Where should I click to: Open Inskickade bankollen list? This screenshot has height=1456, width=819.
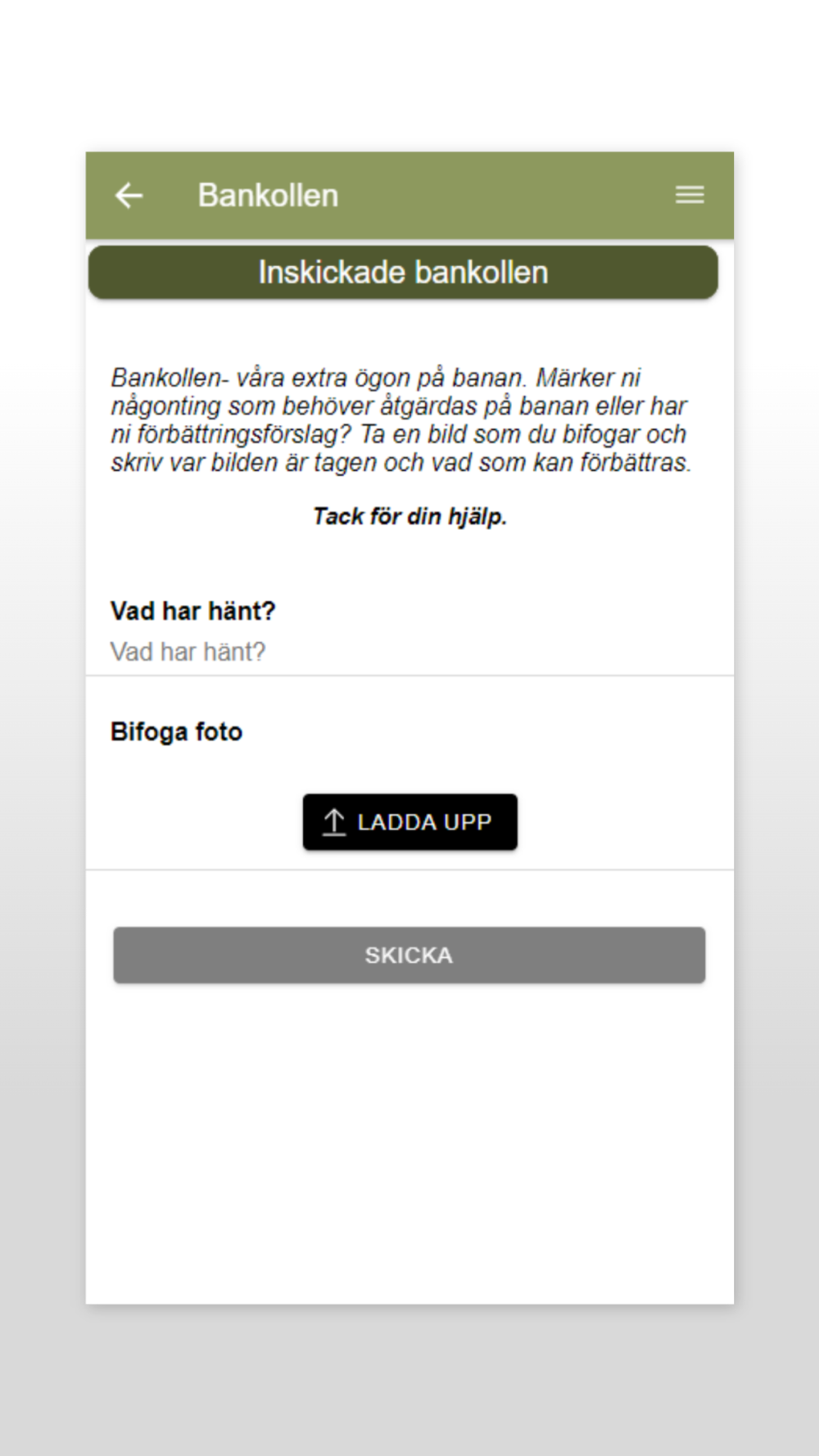(x=403, y=273)
